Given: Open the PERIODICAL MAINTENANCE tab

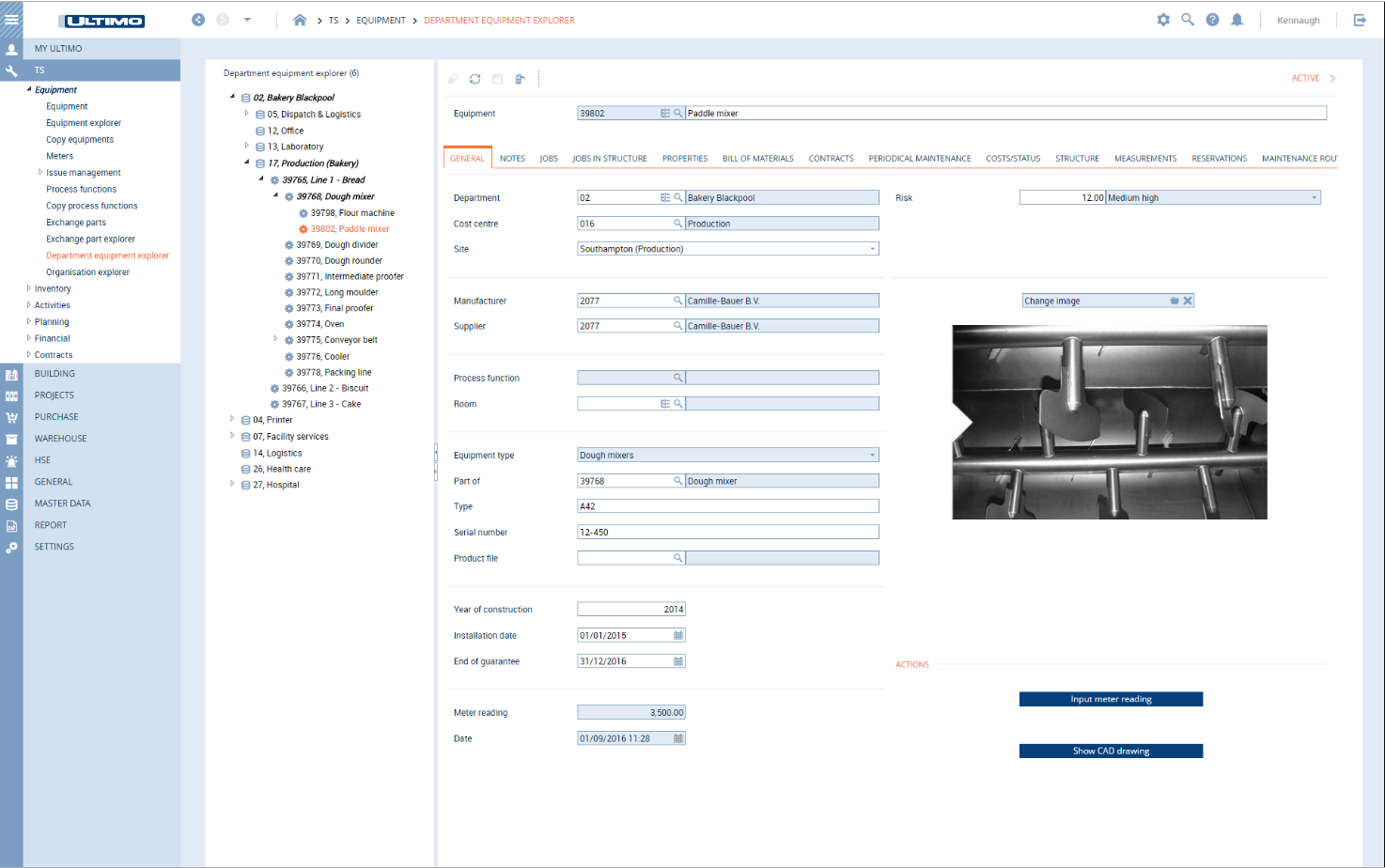Looking at the screenshot, I should 920,158.
